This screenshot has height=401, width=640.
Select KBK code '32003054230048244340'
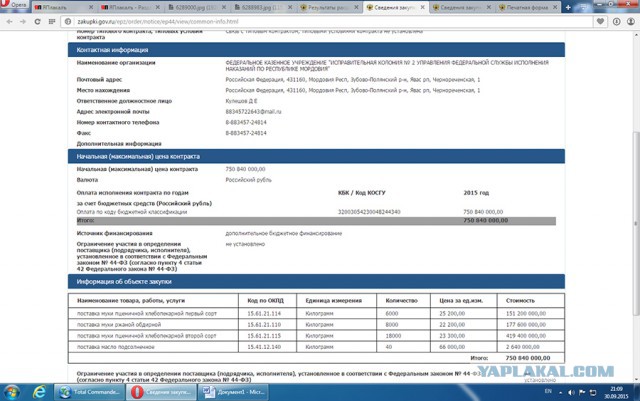(x=369, y=212)
